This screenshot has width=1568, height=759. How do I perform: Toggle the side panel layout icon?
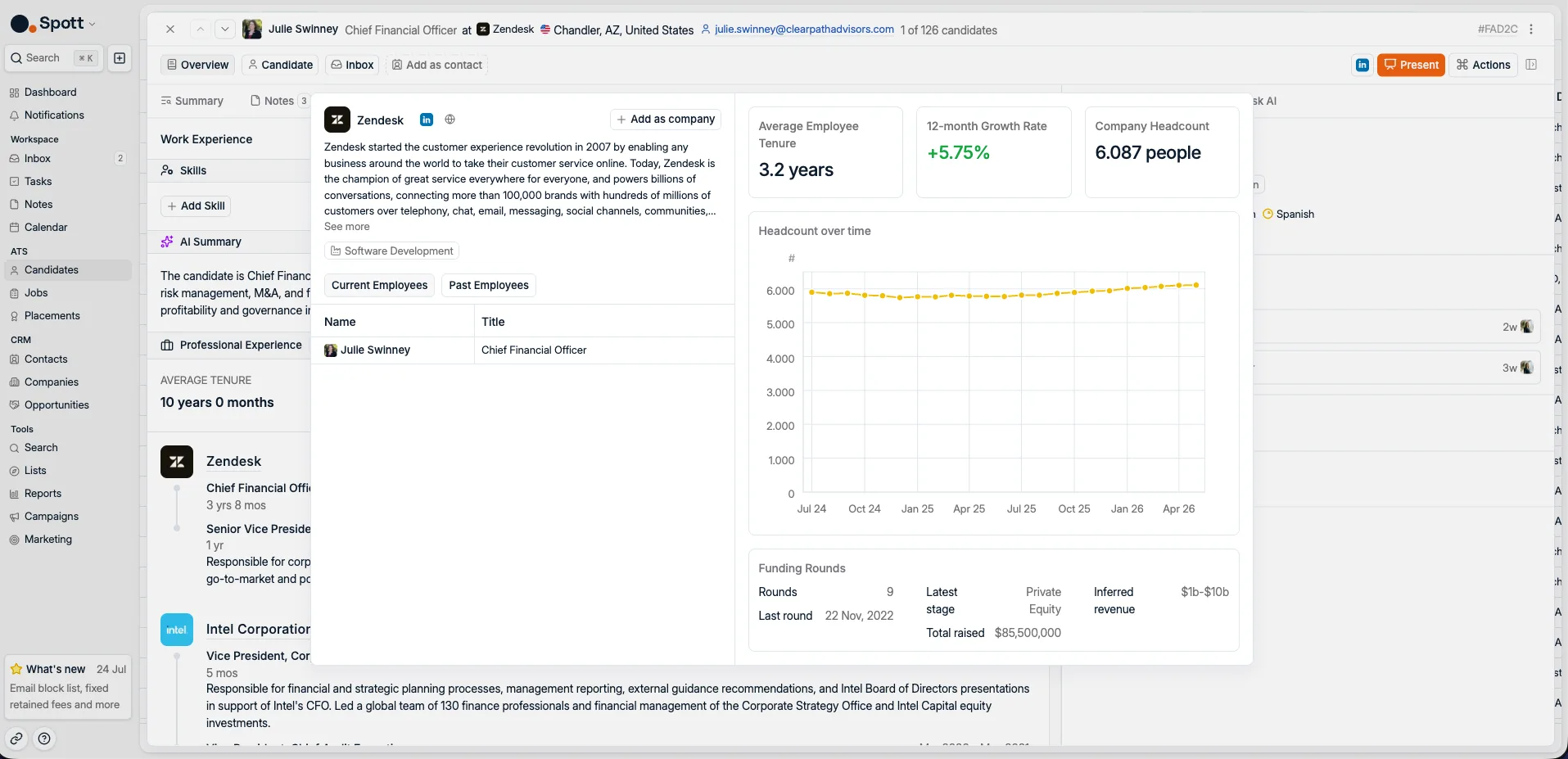[1531, 65]
